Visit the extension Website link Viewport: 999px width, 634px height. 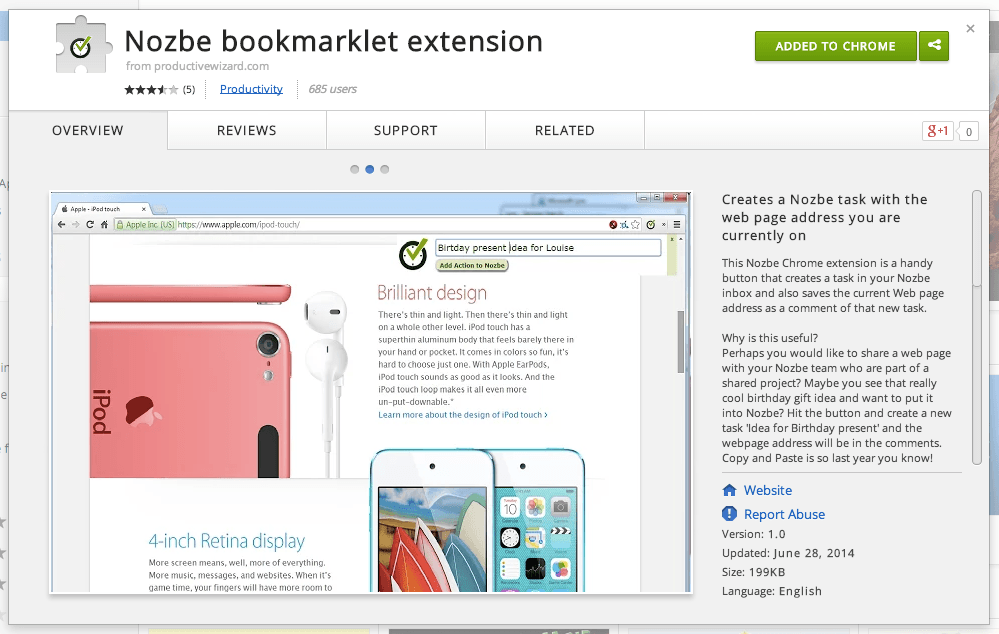(x=767, y=490)
